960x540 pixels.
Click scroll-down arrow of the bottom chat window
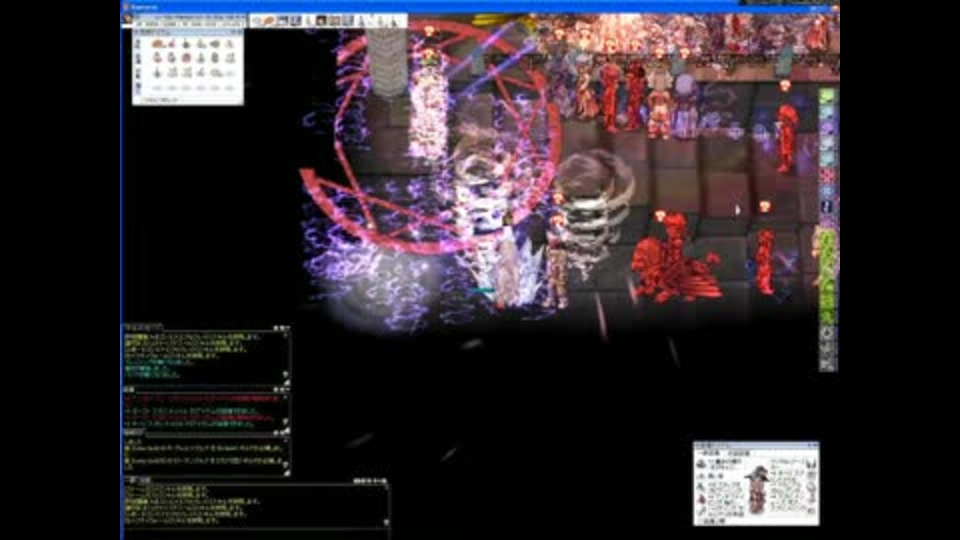coord(386,522)
